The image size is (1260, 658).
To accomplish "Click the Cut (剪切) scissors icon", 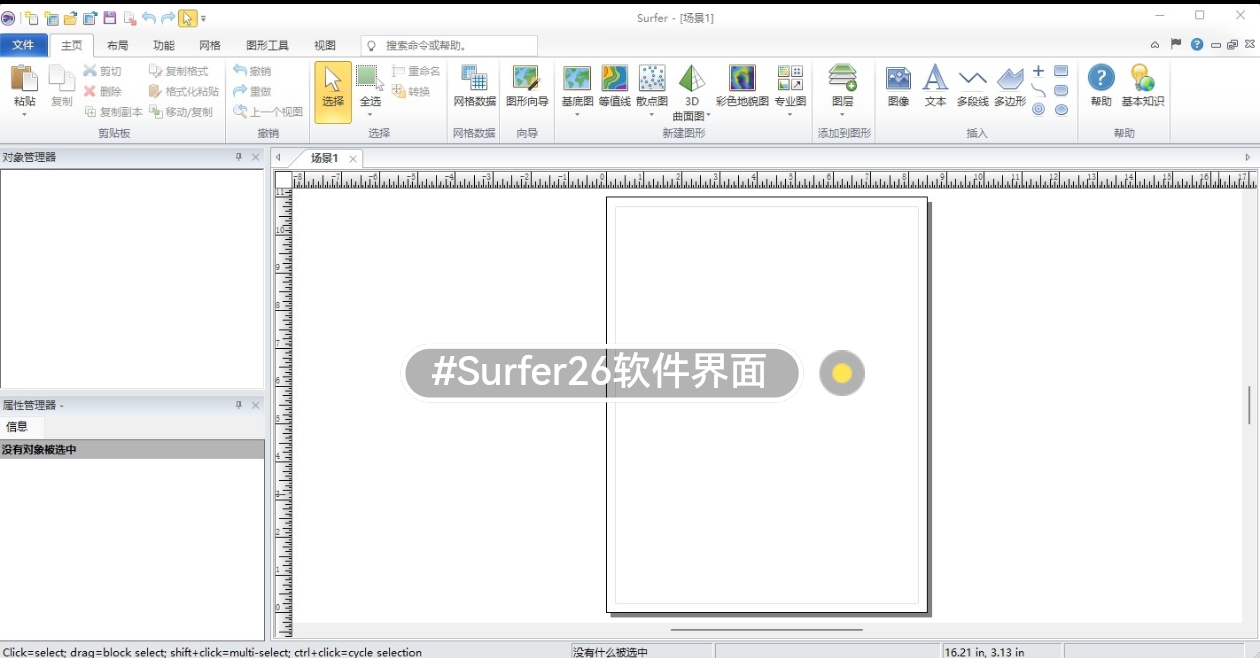I will 90,71.
